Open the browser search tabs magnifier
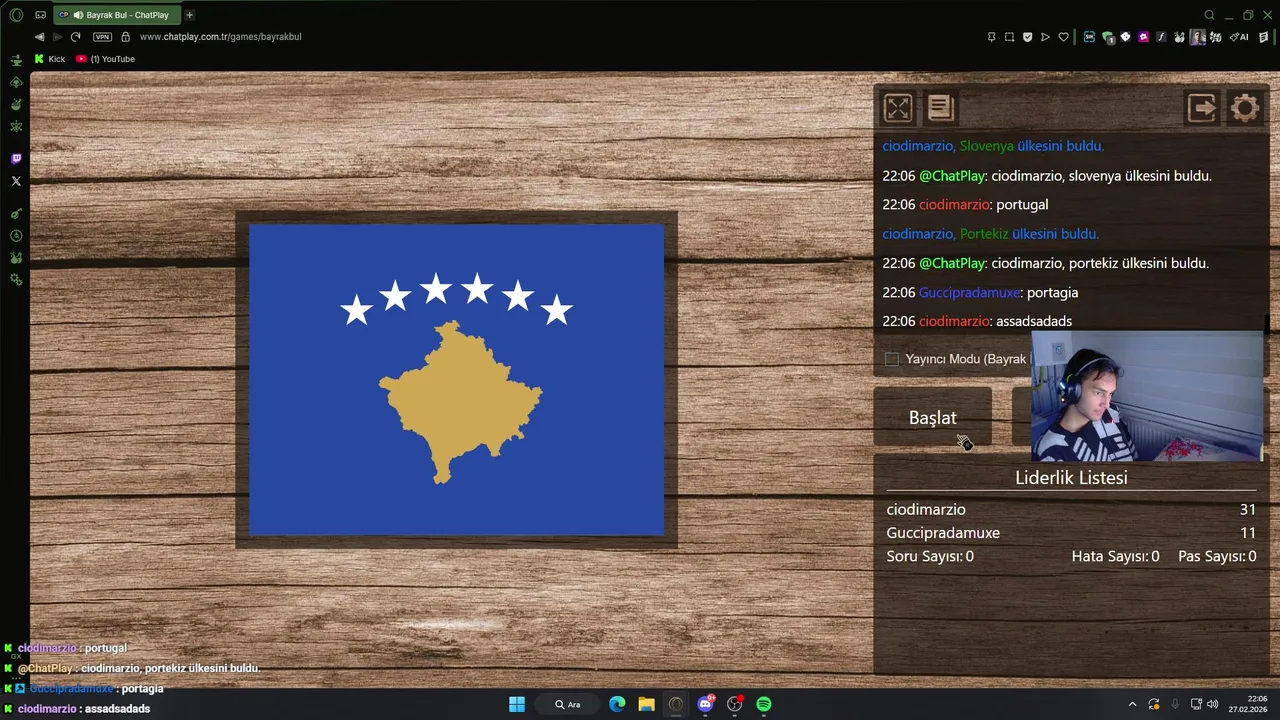Viewport: 1280px width, 720px height. click(1209, 15)
